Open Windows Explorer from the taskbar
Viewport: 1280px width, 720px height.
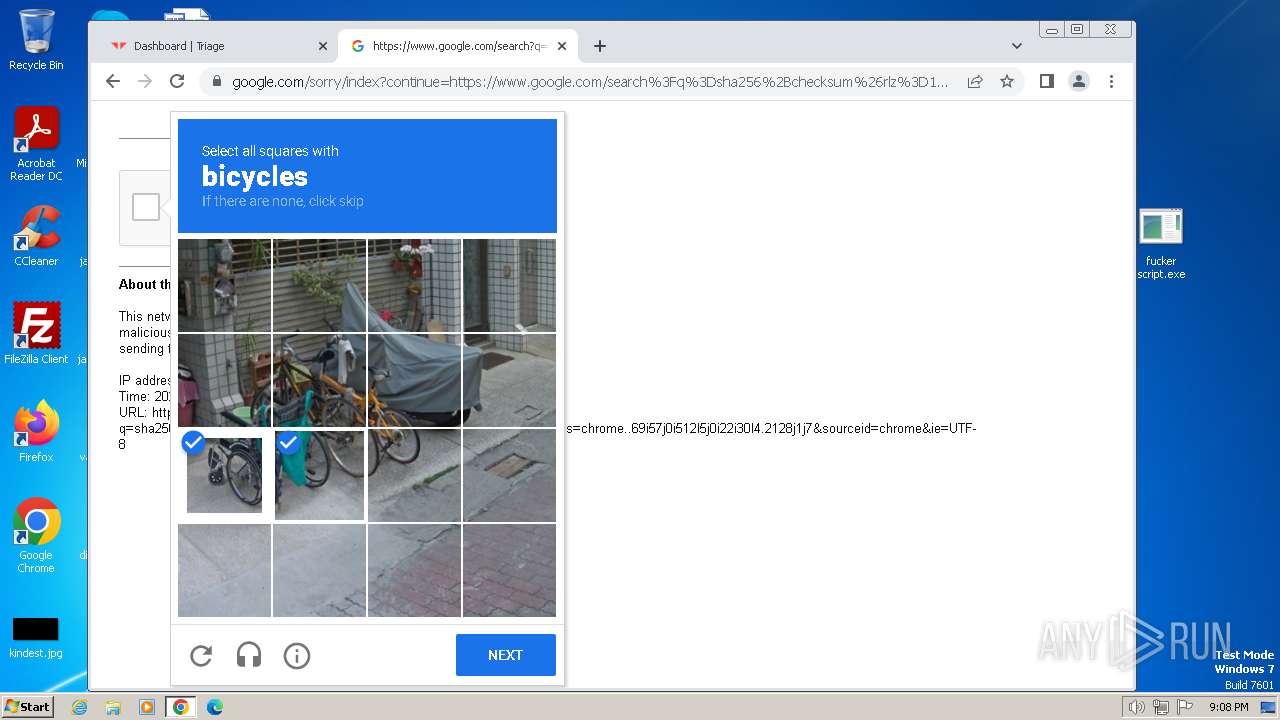click(113, 707)
